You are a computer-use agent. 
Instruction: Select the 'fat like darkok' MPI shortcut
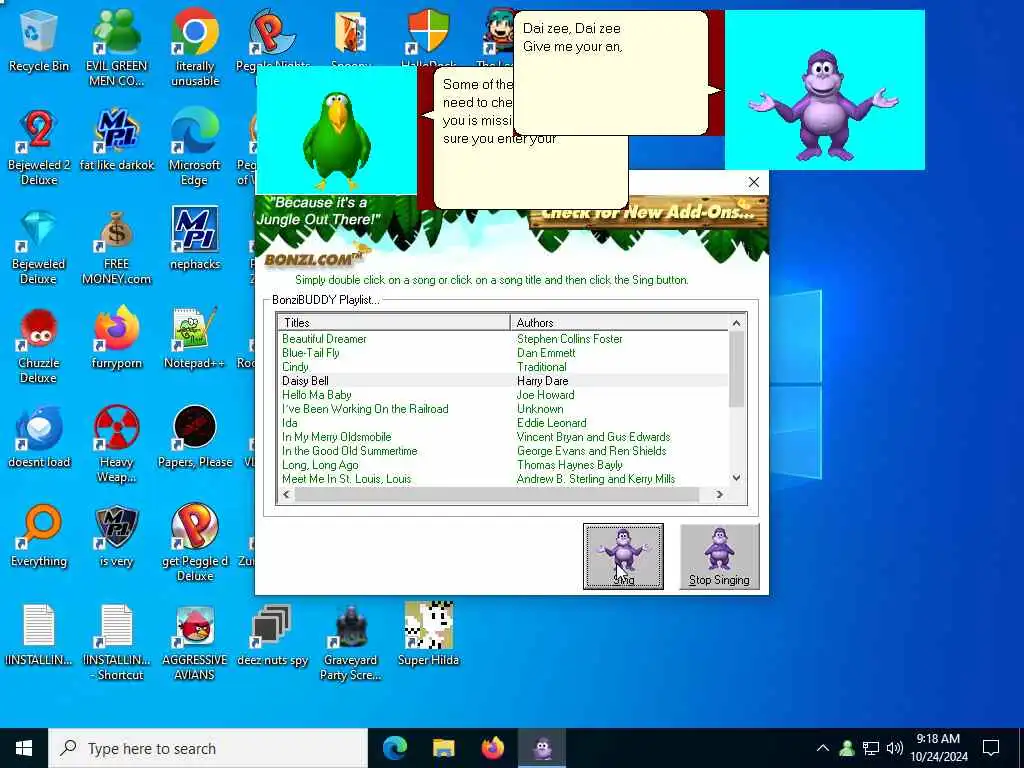116,140
